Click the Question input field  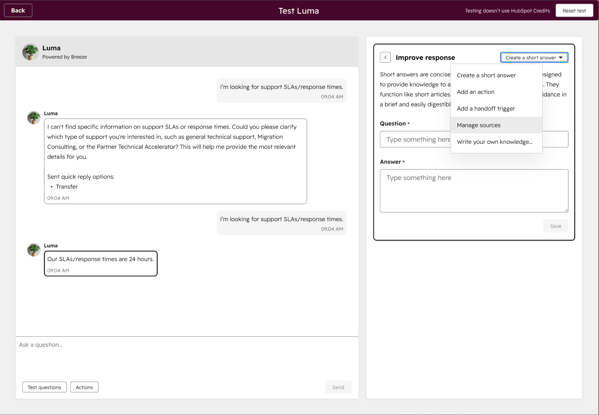click(474, 139)
